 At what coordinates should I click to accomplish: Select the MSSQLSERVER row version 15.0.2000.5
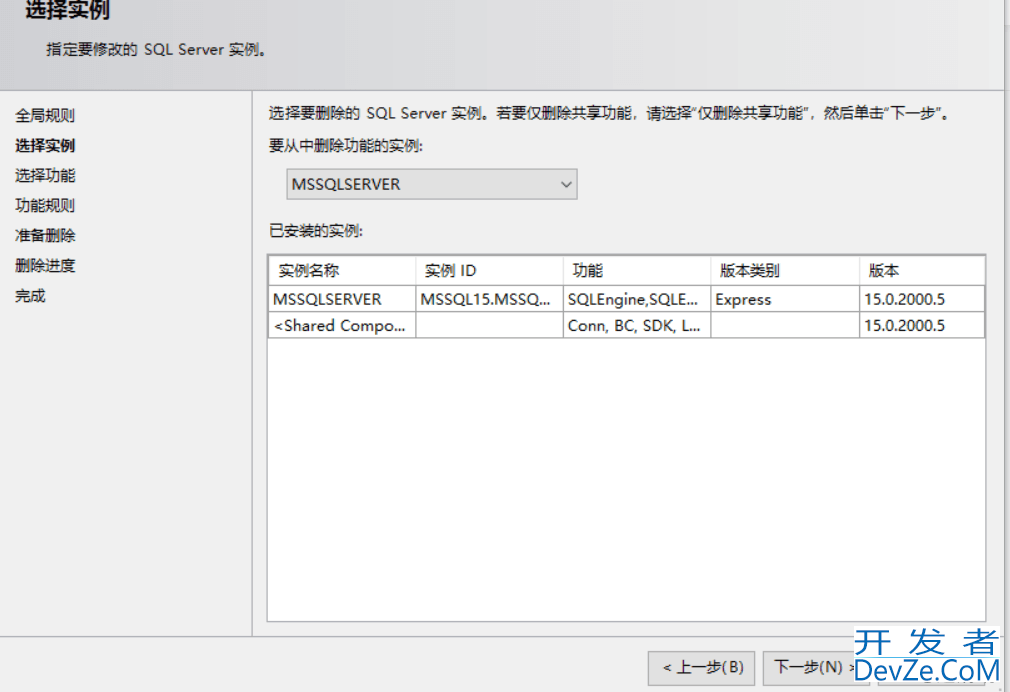tap(922, 299)
